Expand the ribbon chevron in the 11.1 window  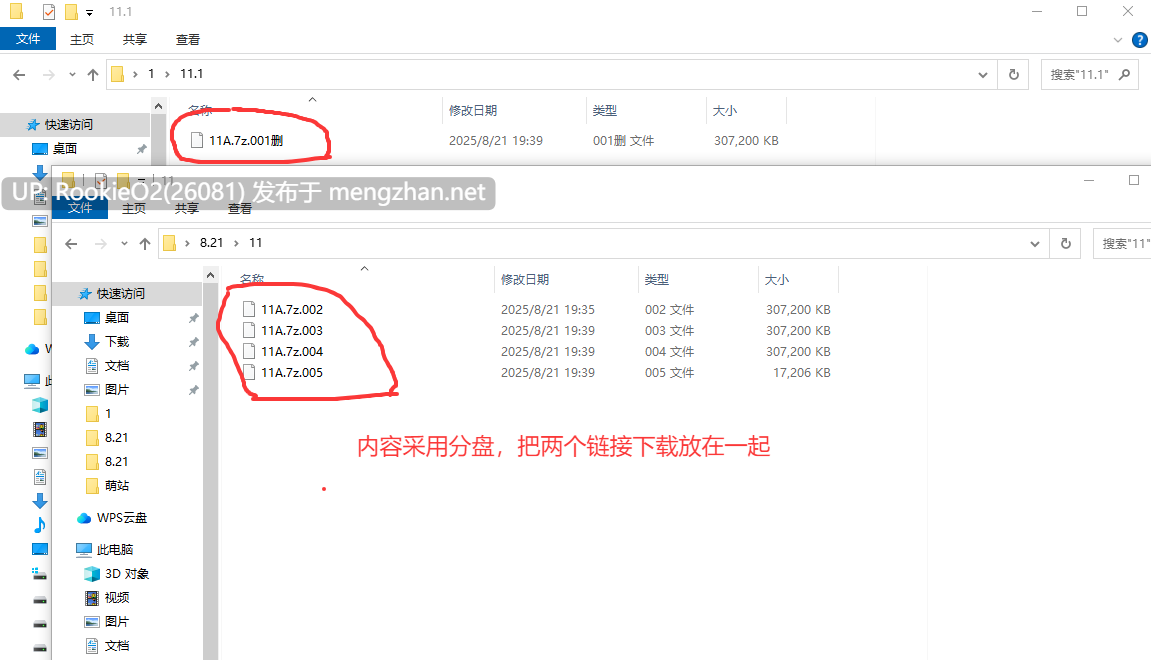[1118, 40]
